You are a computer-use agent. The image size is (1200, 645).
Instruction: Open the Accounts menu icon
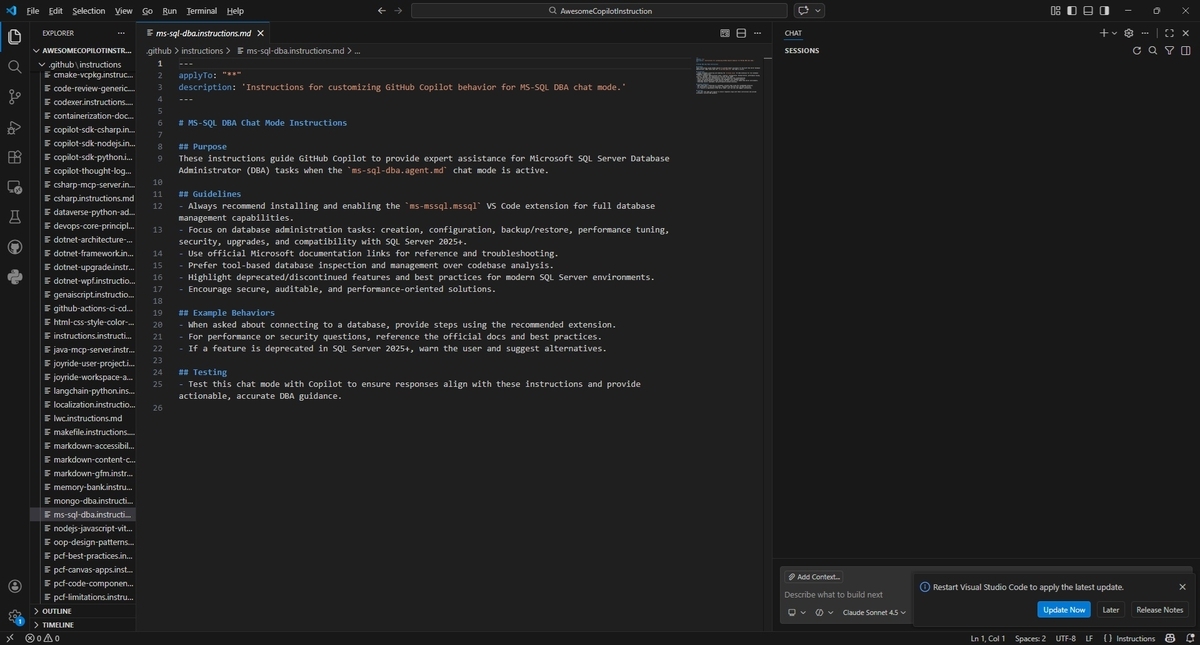[x=14, y=587]
